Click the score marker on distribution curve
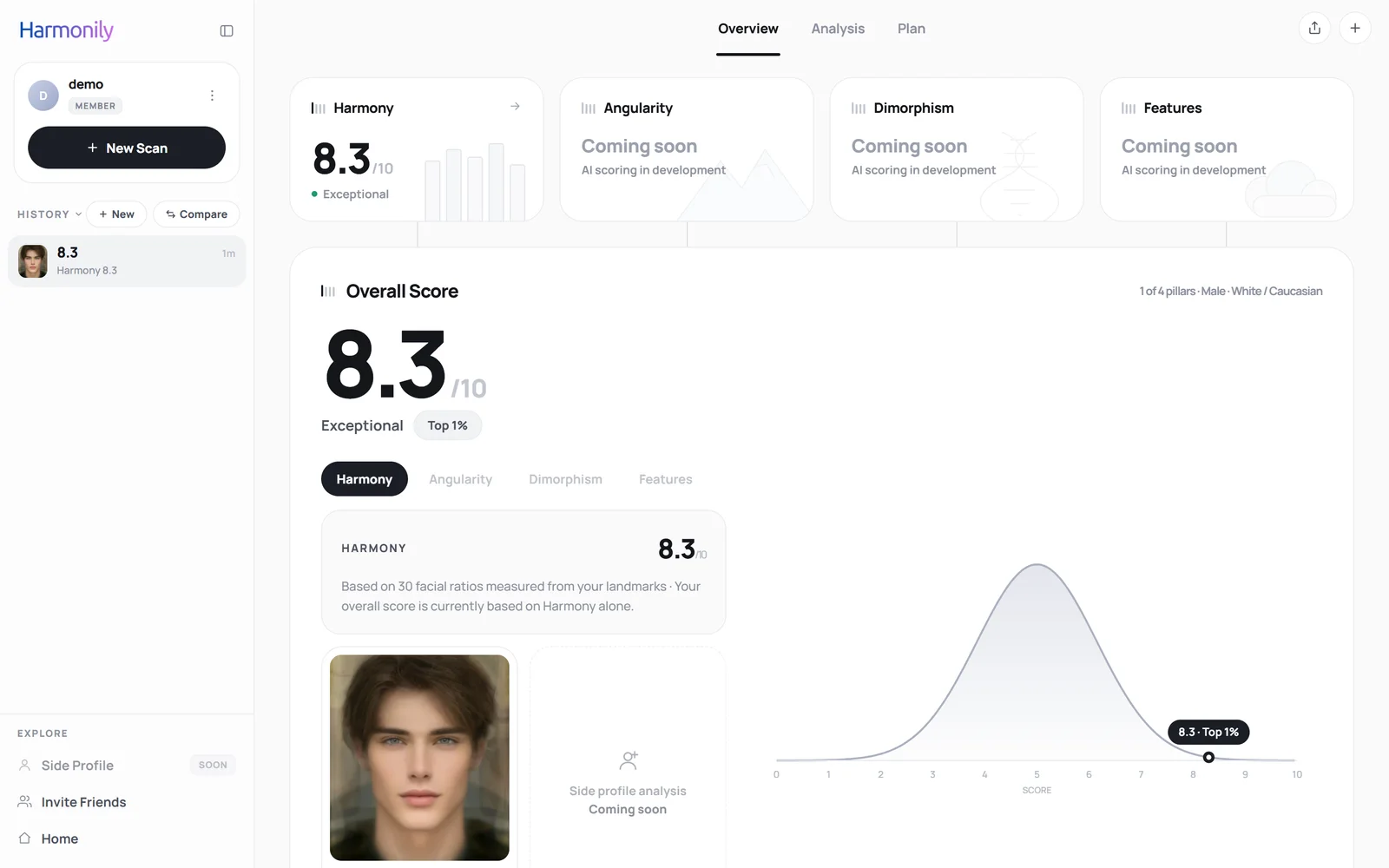This screenshot has width=1389, height=868. click(1208, 758)
